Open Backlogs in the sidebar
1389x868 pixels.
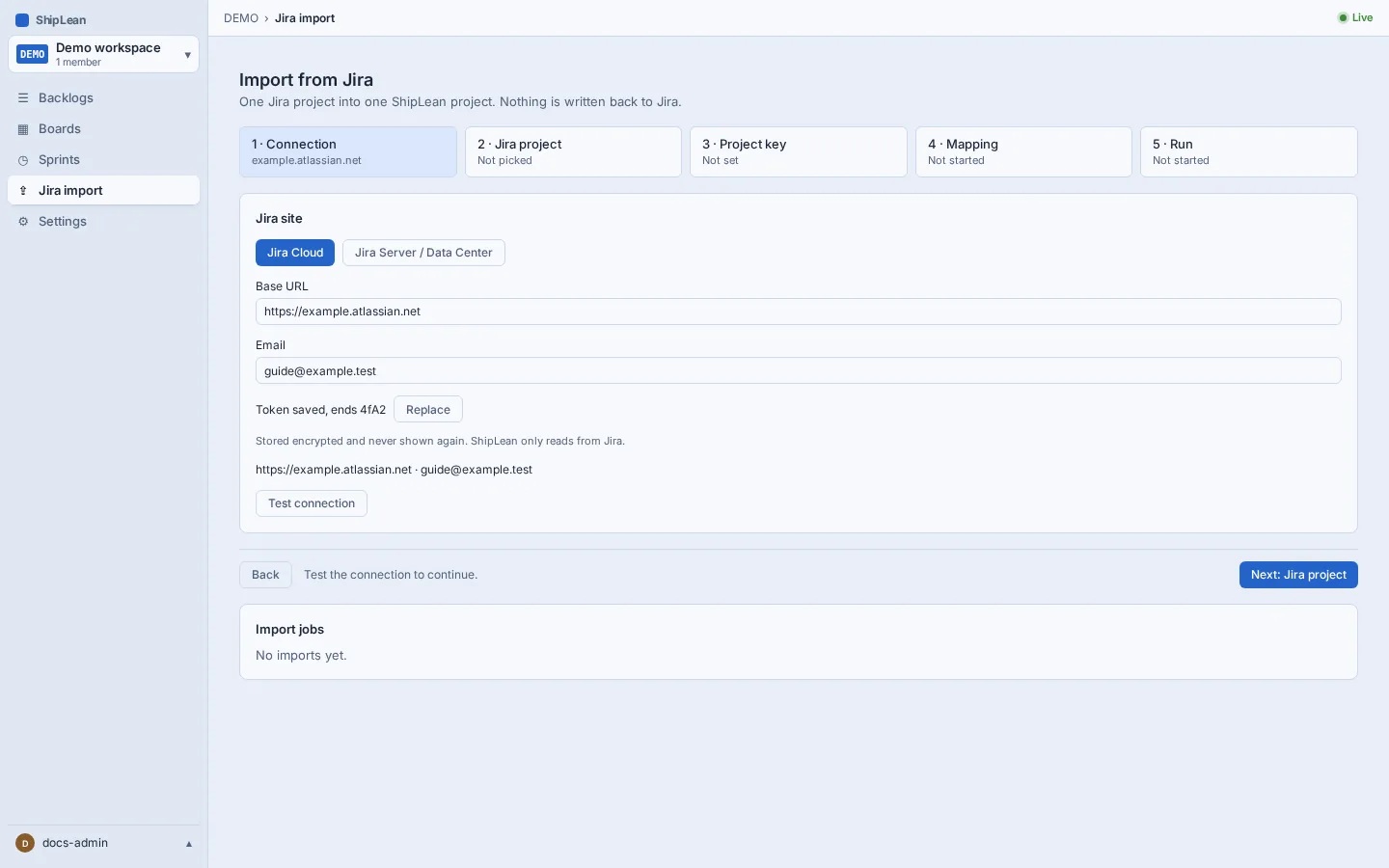104,98
